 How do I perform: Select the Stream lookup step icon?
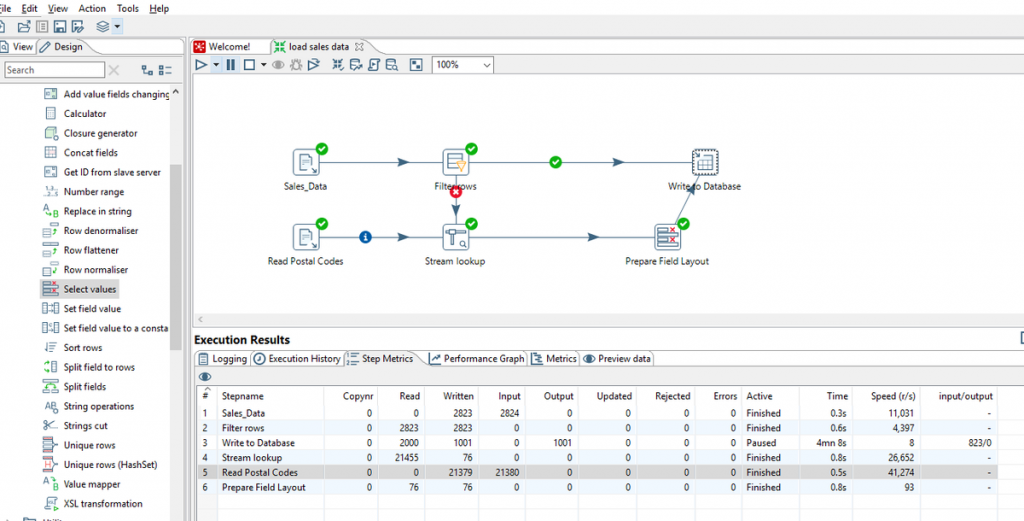click(x=456, y=237)
